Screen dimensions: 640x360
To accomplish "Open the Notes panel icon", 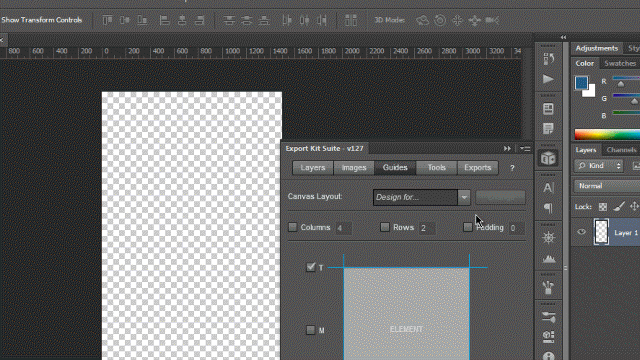I will (x=548, y=129).
